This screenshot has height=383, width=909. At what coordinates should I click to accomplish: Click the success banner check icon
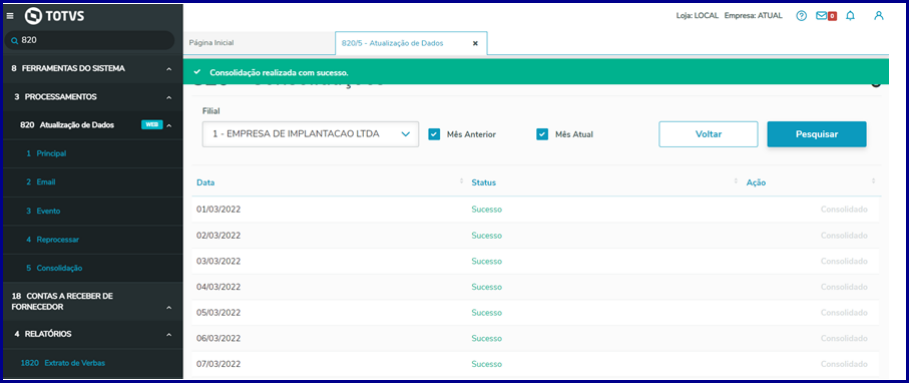point(197,72)
